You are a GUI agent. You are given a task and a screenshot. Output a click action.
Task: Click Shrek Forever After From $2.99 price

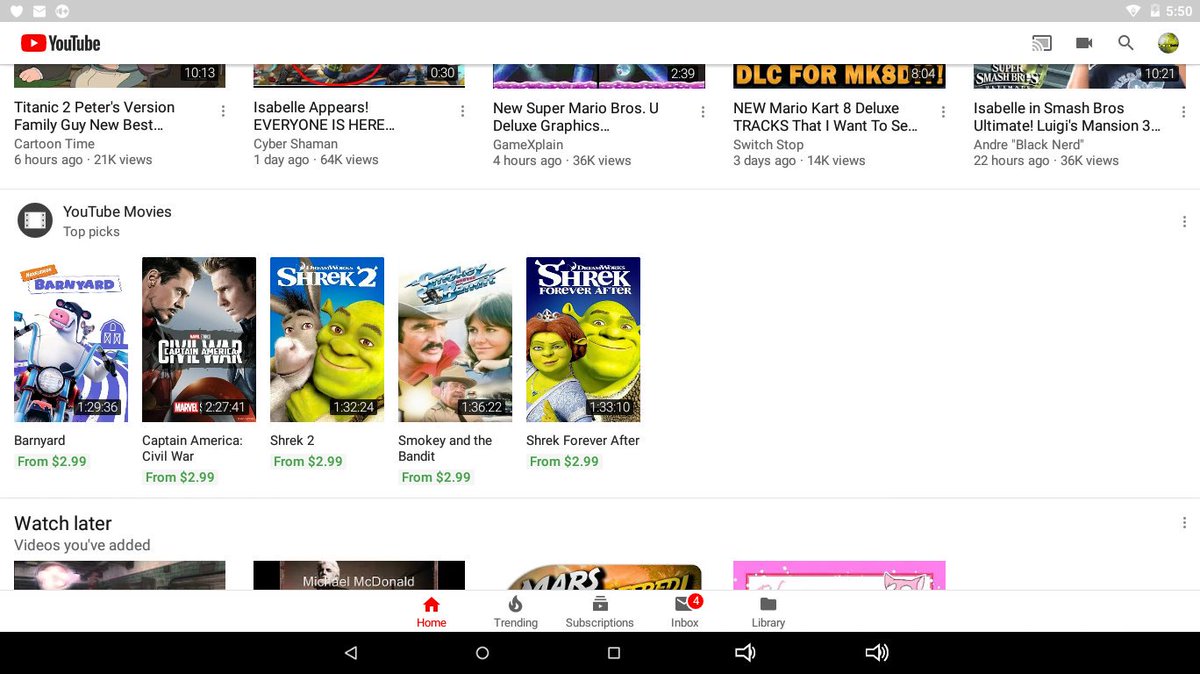click(564, 461)
